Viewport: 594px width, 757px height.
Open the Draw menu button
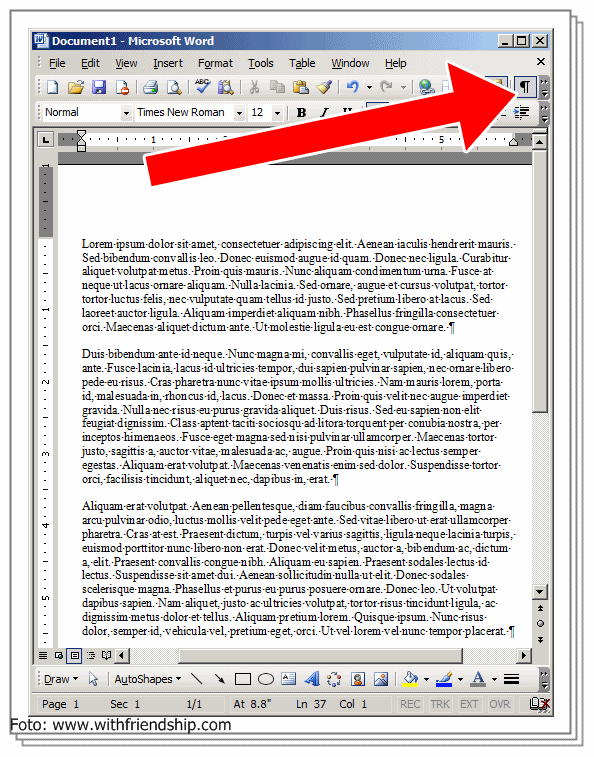(61, 679)
